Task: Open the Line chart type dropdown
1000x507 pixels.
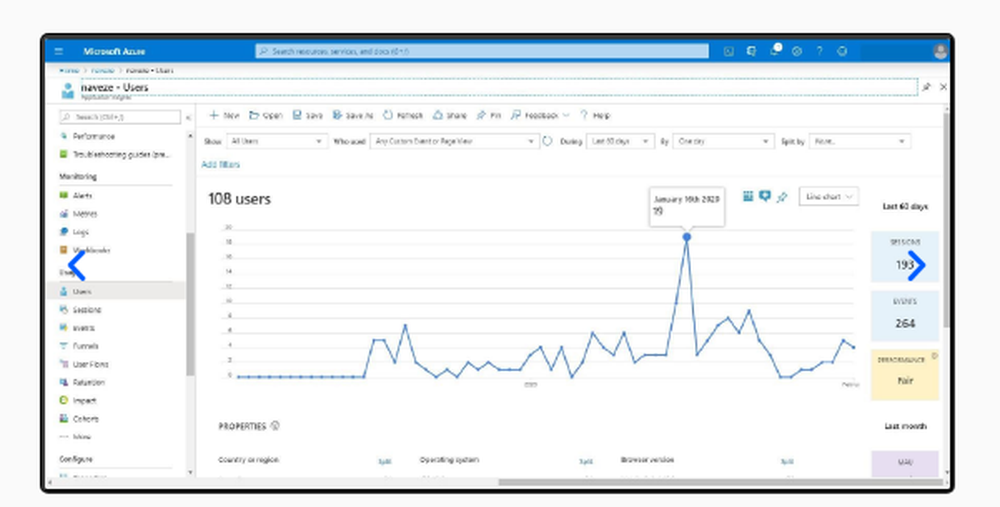Action: 828,196
